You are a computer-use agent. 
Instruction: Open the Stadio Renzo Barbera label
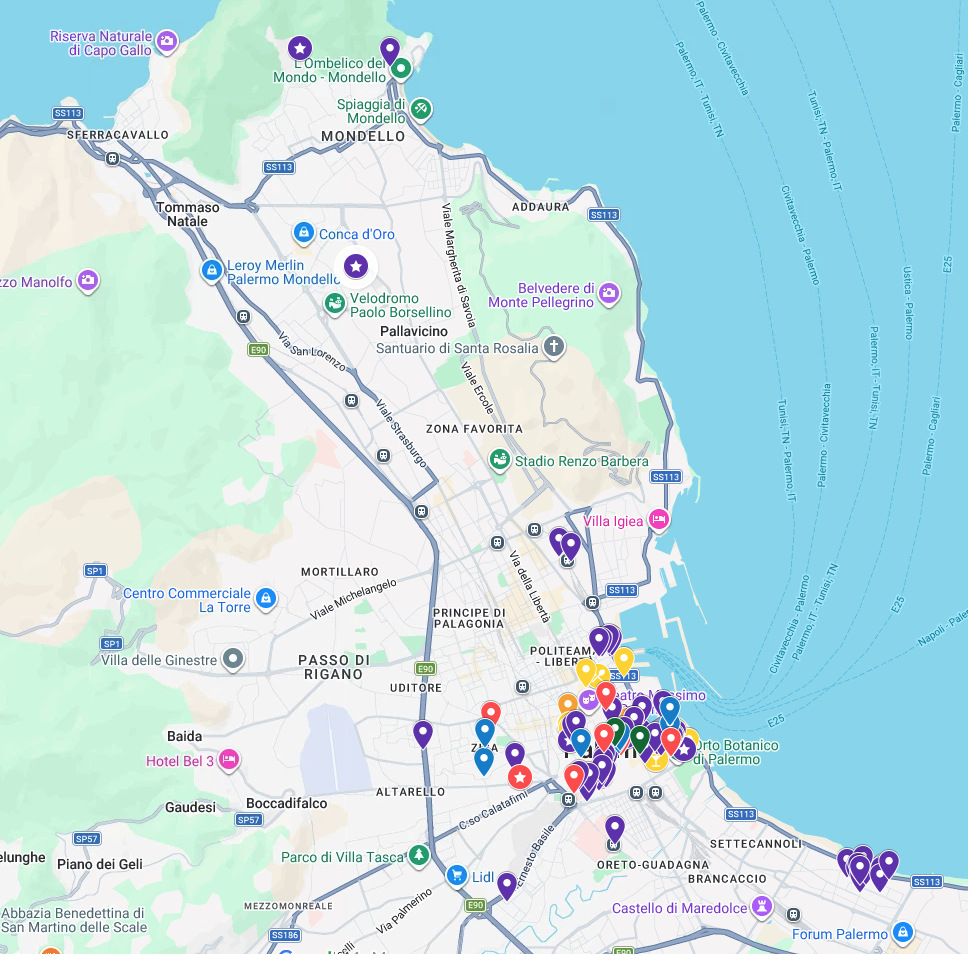click(x=582, y=461)
